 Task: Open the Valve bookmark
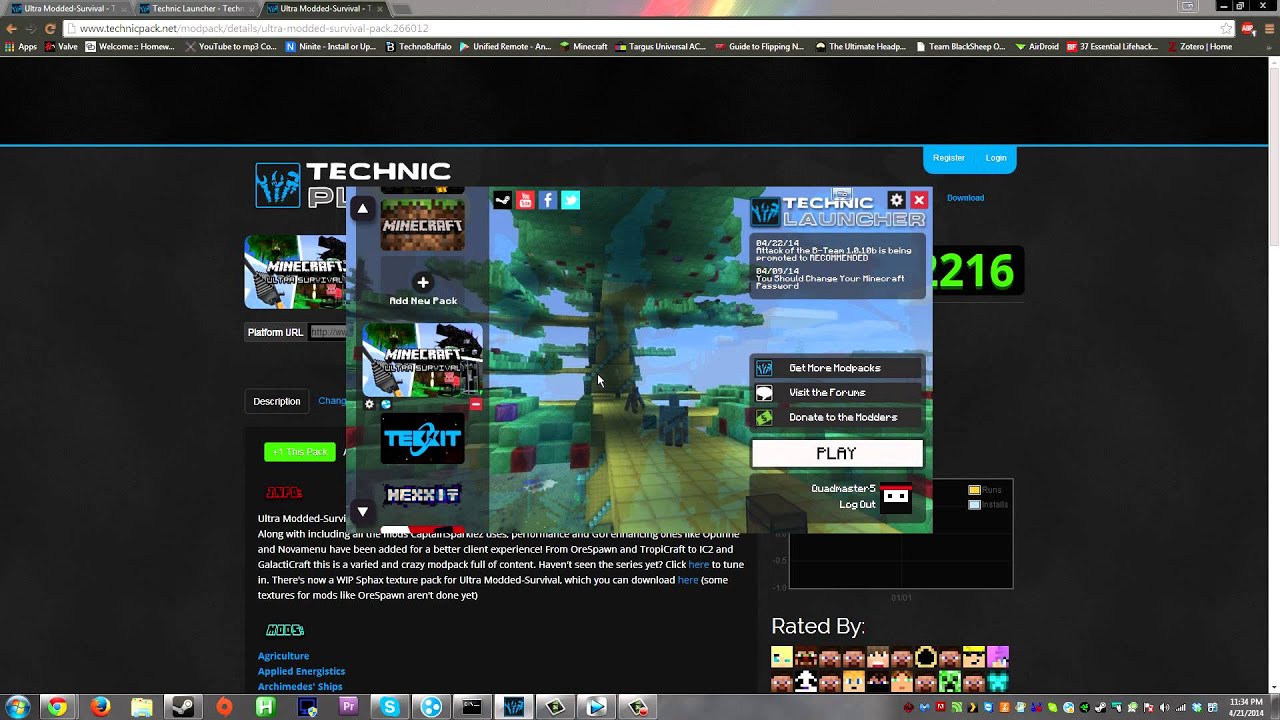60,46
